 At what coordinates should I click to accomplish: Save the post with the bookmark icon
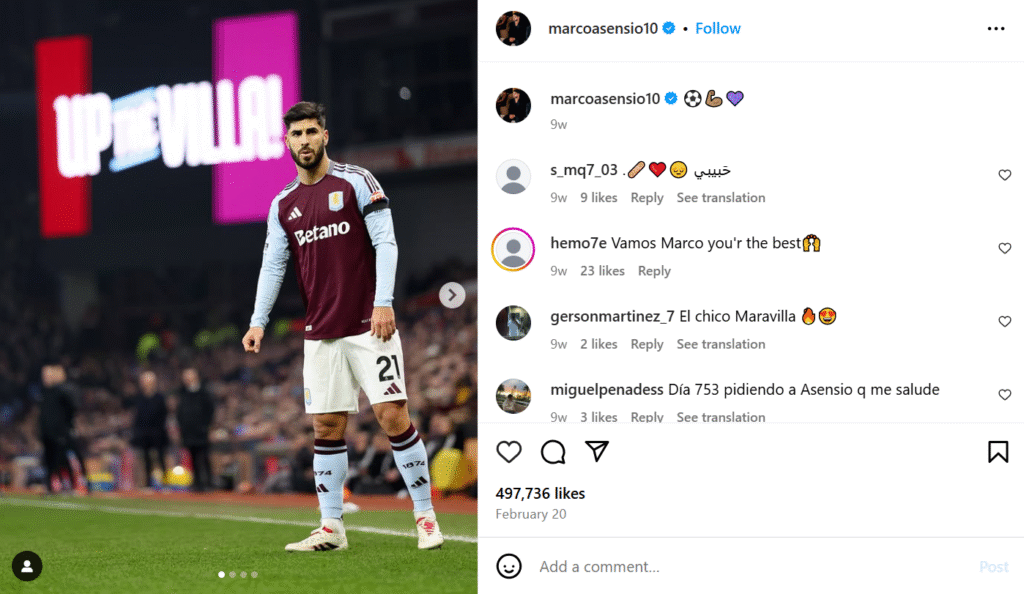pyautogui.click(x=997, y=452)
